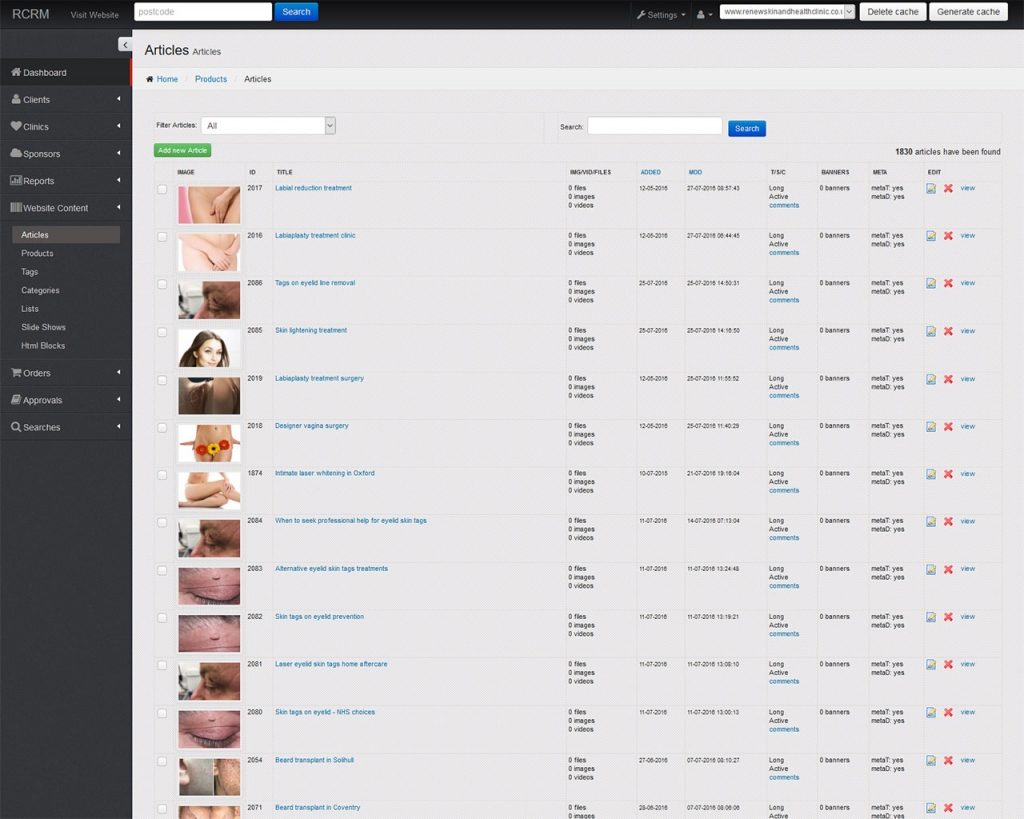This screenshot has height=819, width=1024.
Task: Edit the Designer vagina surgery article
Action: click(931, 426)
